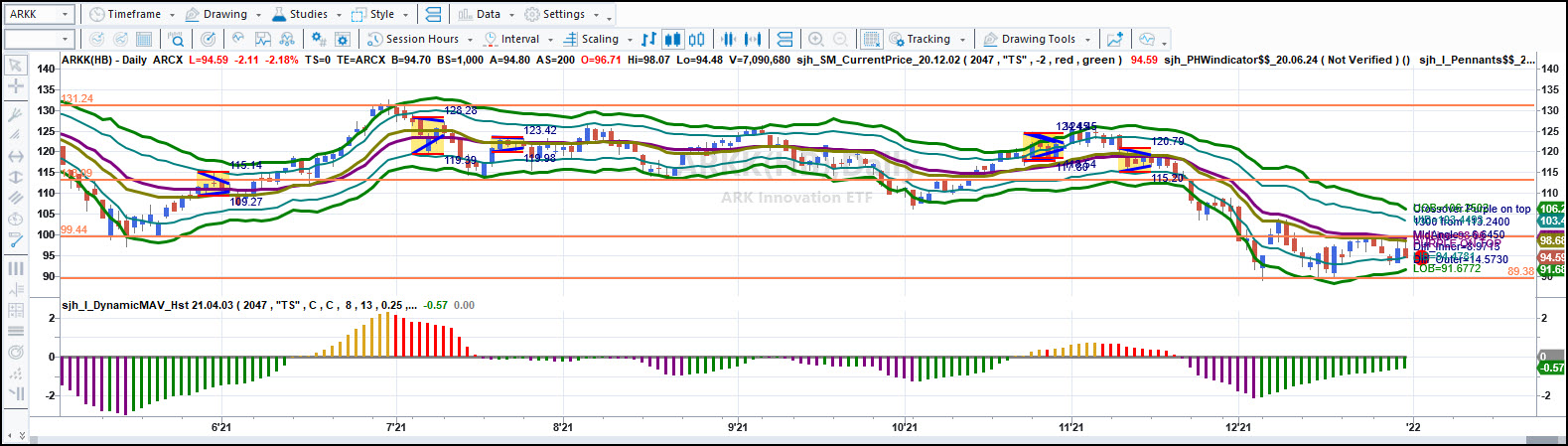
Task: Open the Style menu
Action: (x=380, y=14)
